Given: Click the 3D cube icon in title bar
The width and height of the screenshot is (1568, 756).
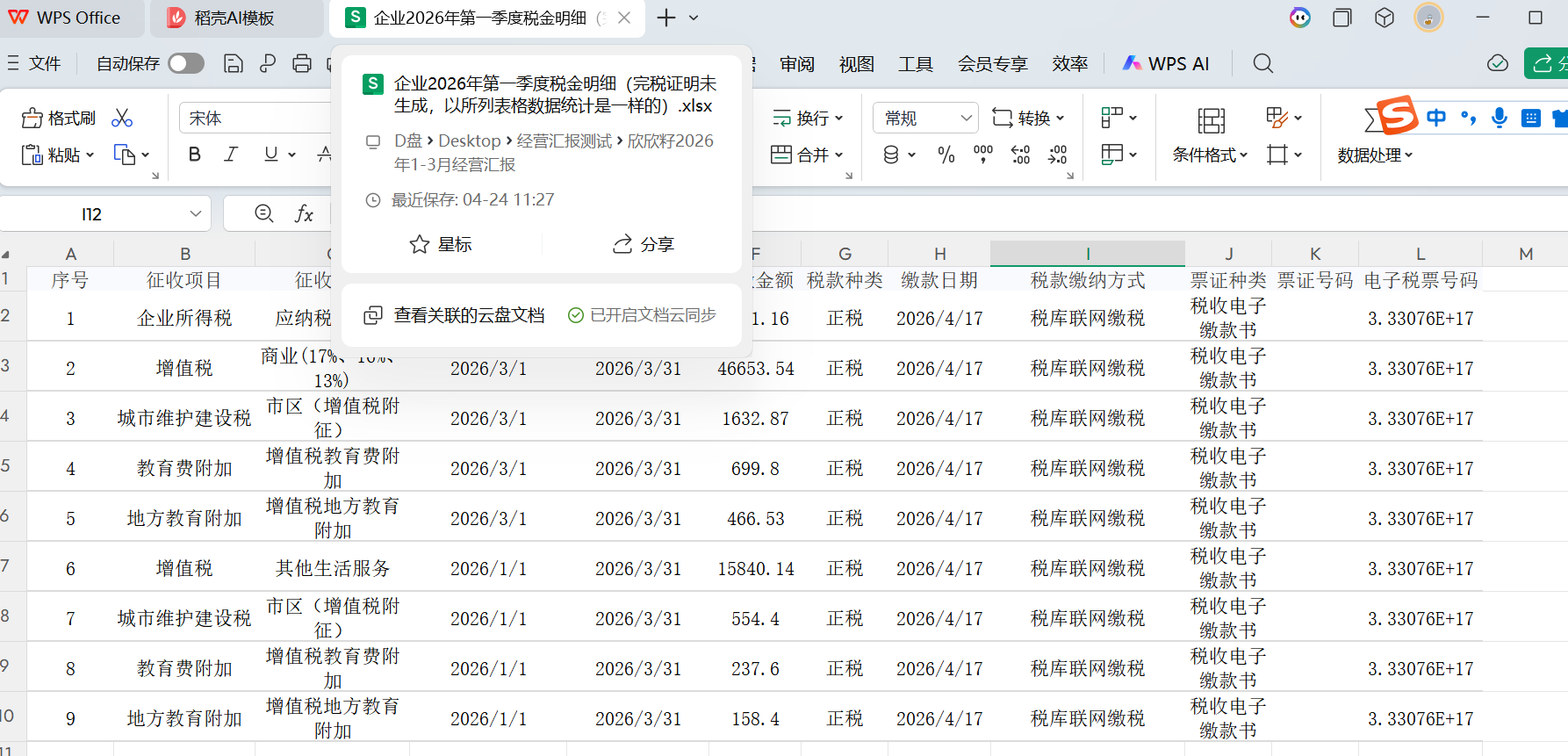Looking at the screenshot, I should point(1385,18).
